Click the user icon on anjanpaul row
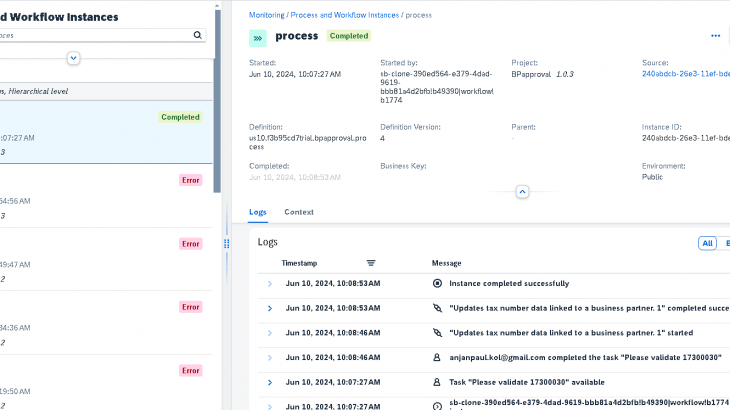 pos(437,357)
